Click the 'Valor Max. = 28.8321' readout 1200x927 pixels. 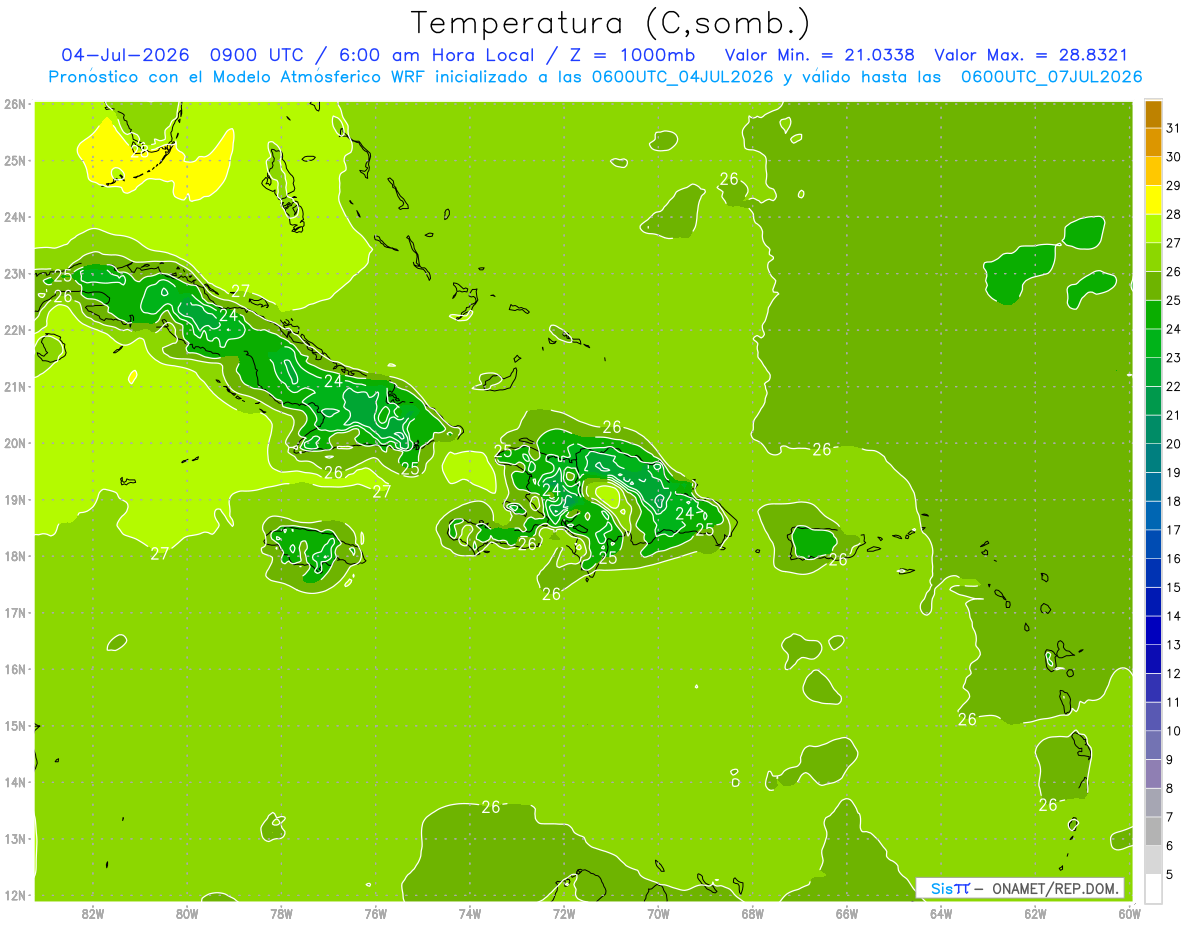coord(1030,55)
